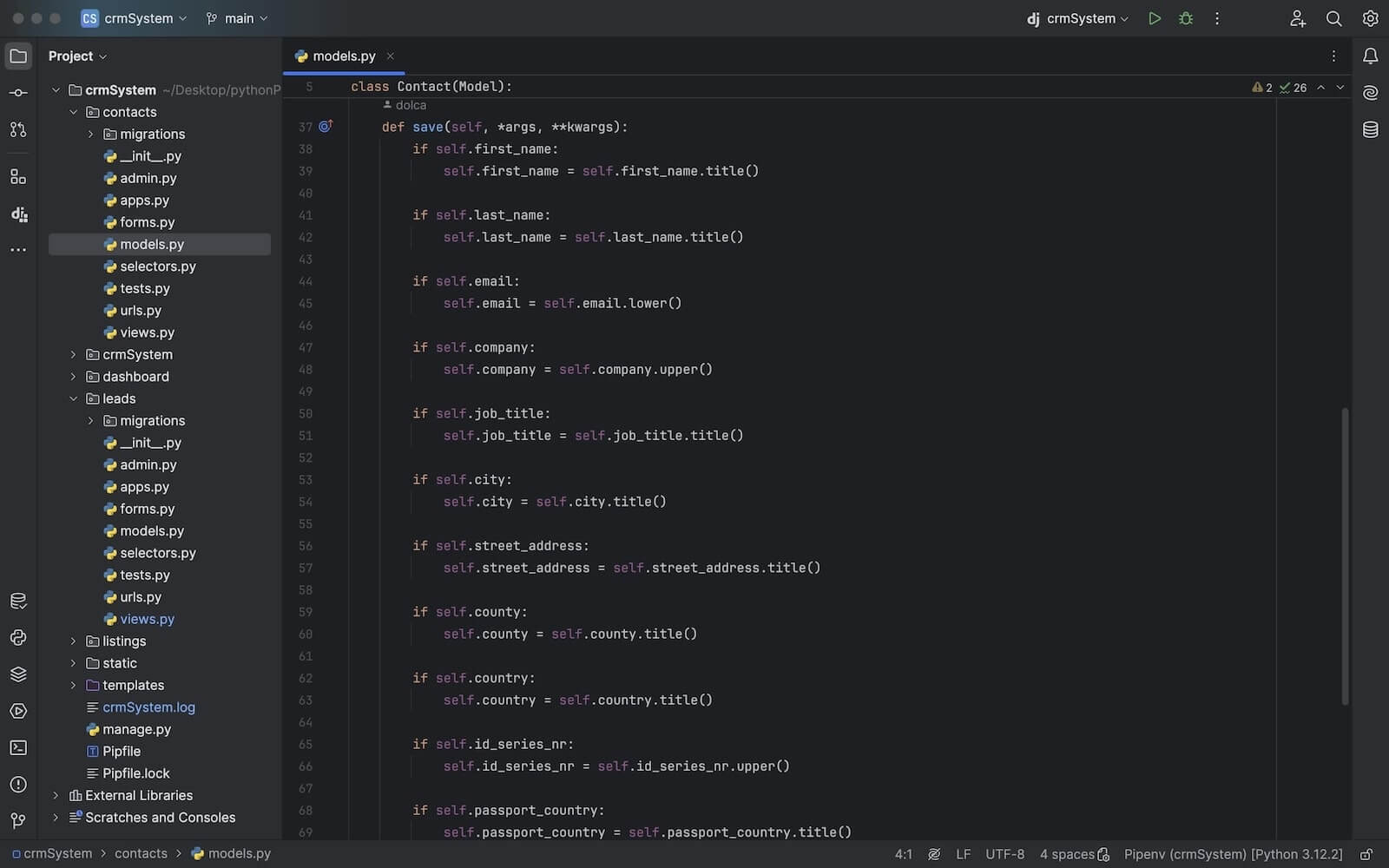
Task: Click the Debug bug icon
Action: click(x=1185, y=18)
